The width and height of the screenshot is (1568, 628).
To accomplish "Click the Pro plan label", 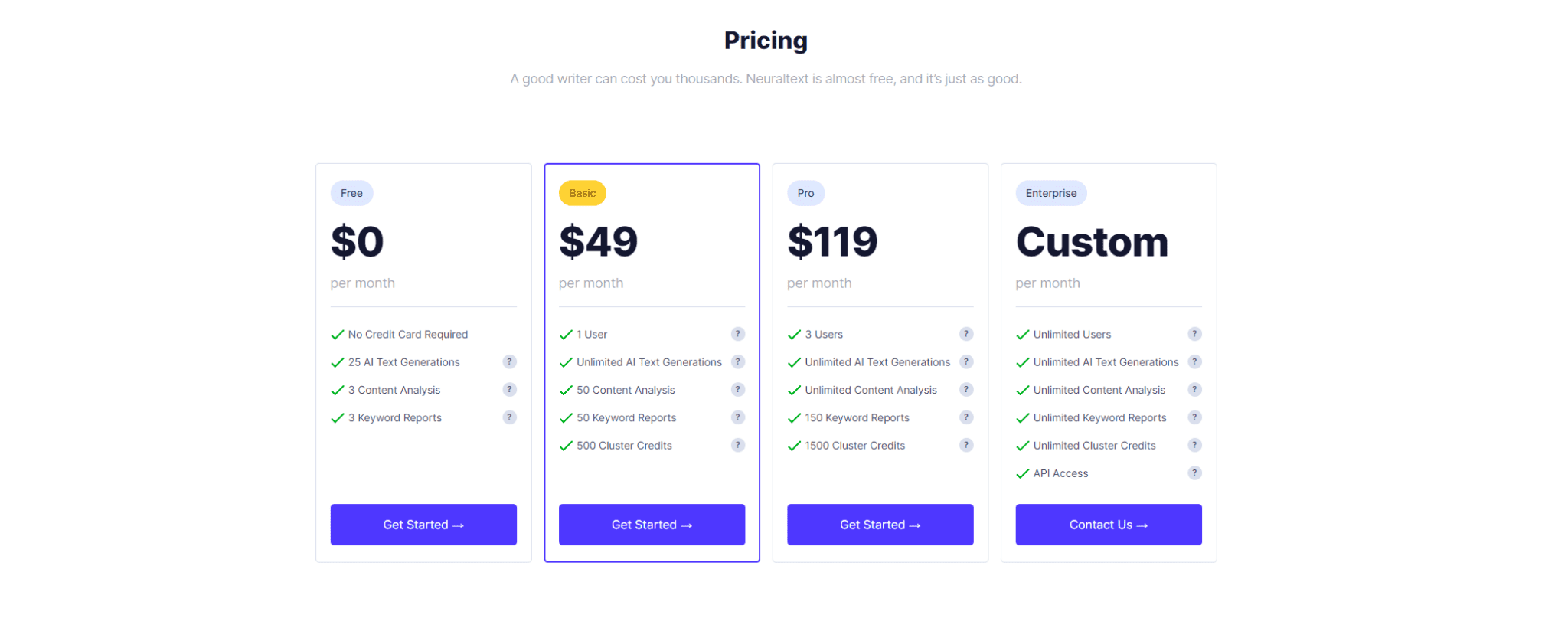I will pos(805,193).
